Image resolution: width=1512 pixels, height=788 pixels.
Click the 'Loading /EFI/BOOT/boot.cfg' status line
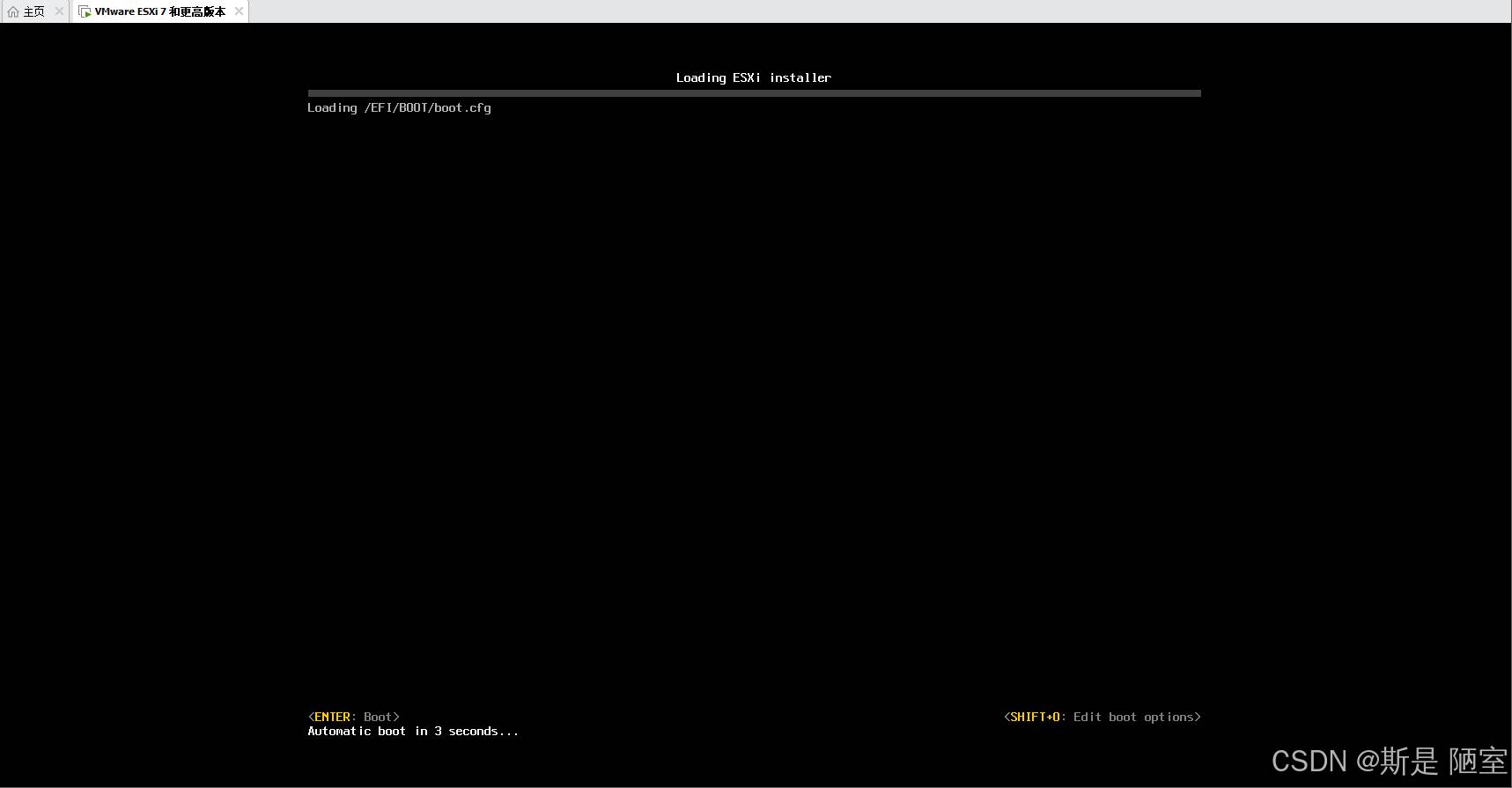click(x=399, y=107)
